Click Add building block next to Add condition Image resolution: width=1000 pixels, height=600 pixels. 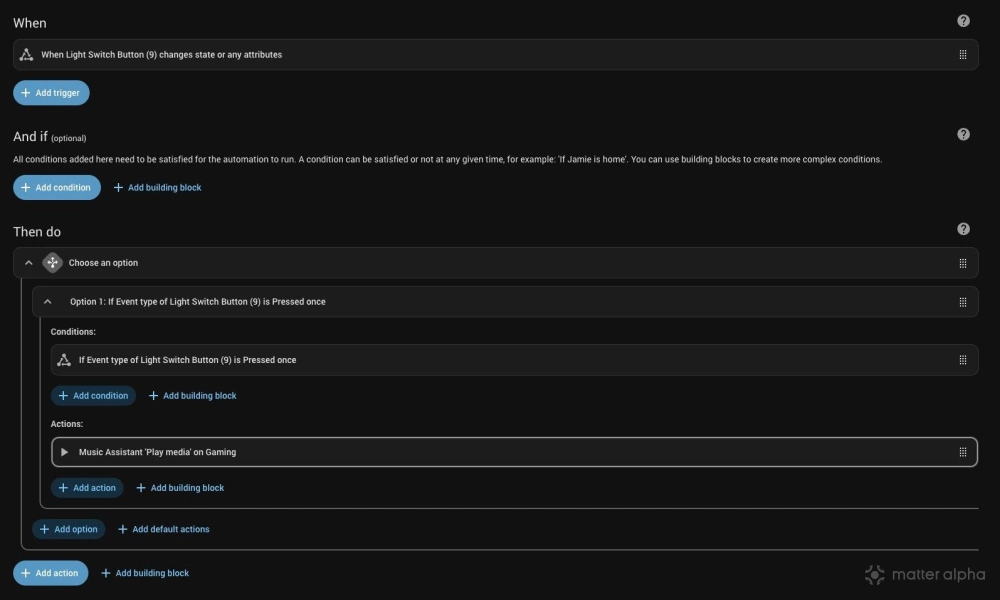pyautogui.click(x=157, y=187)
